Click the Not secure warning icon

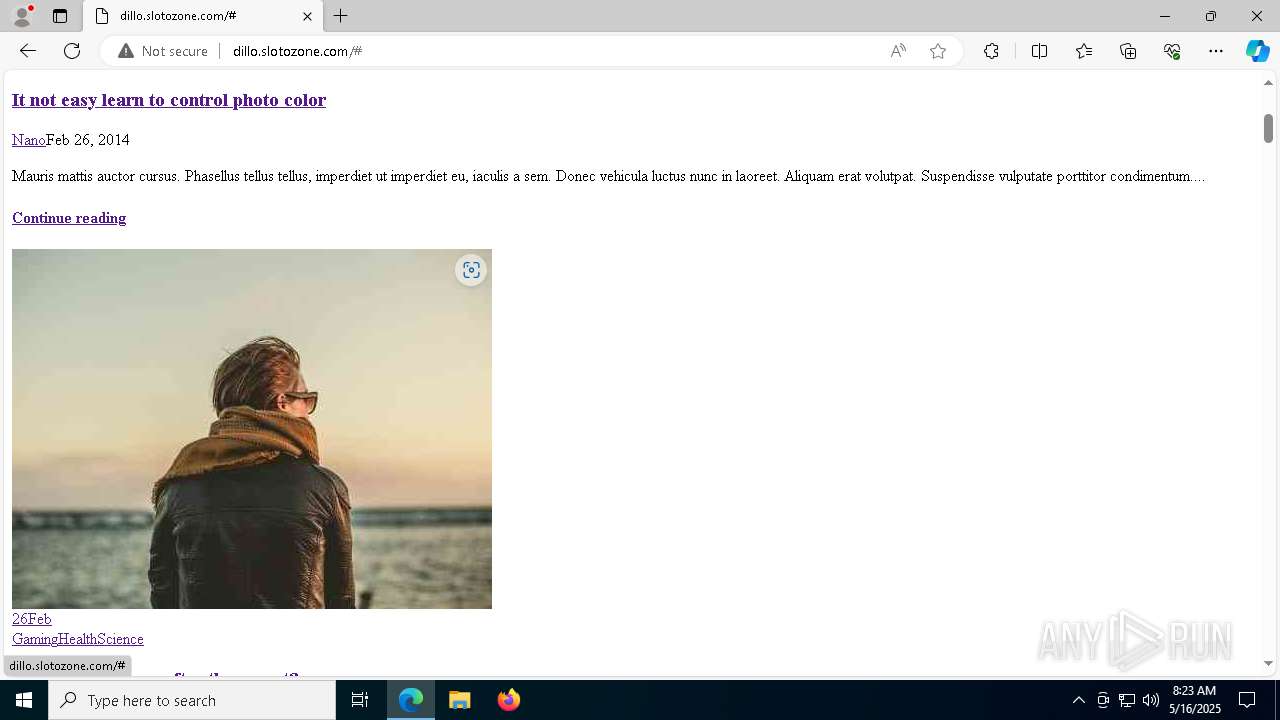click(x=126, y=51)
